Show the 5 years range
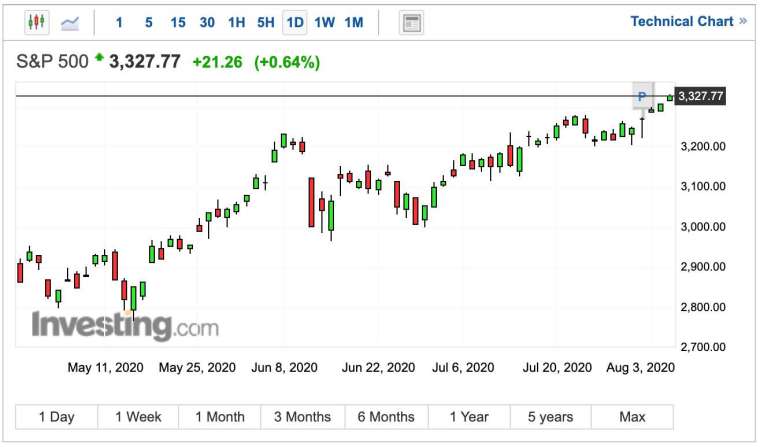760x447 pixels. 550,417
